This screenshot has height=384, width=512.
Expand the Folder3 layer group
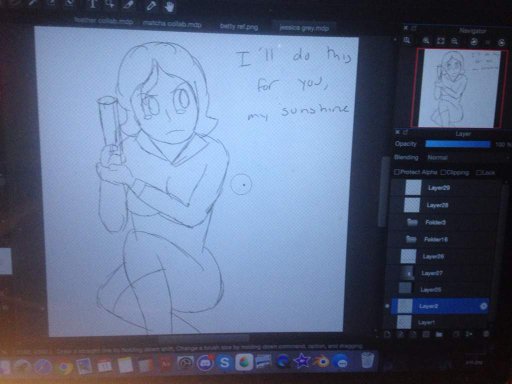click(412, 222)
